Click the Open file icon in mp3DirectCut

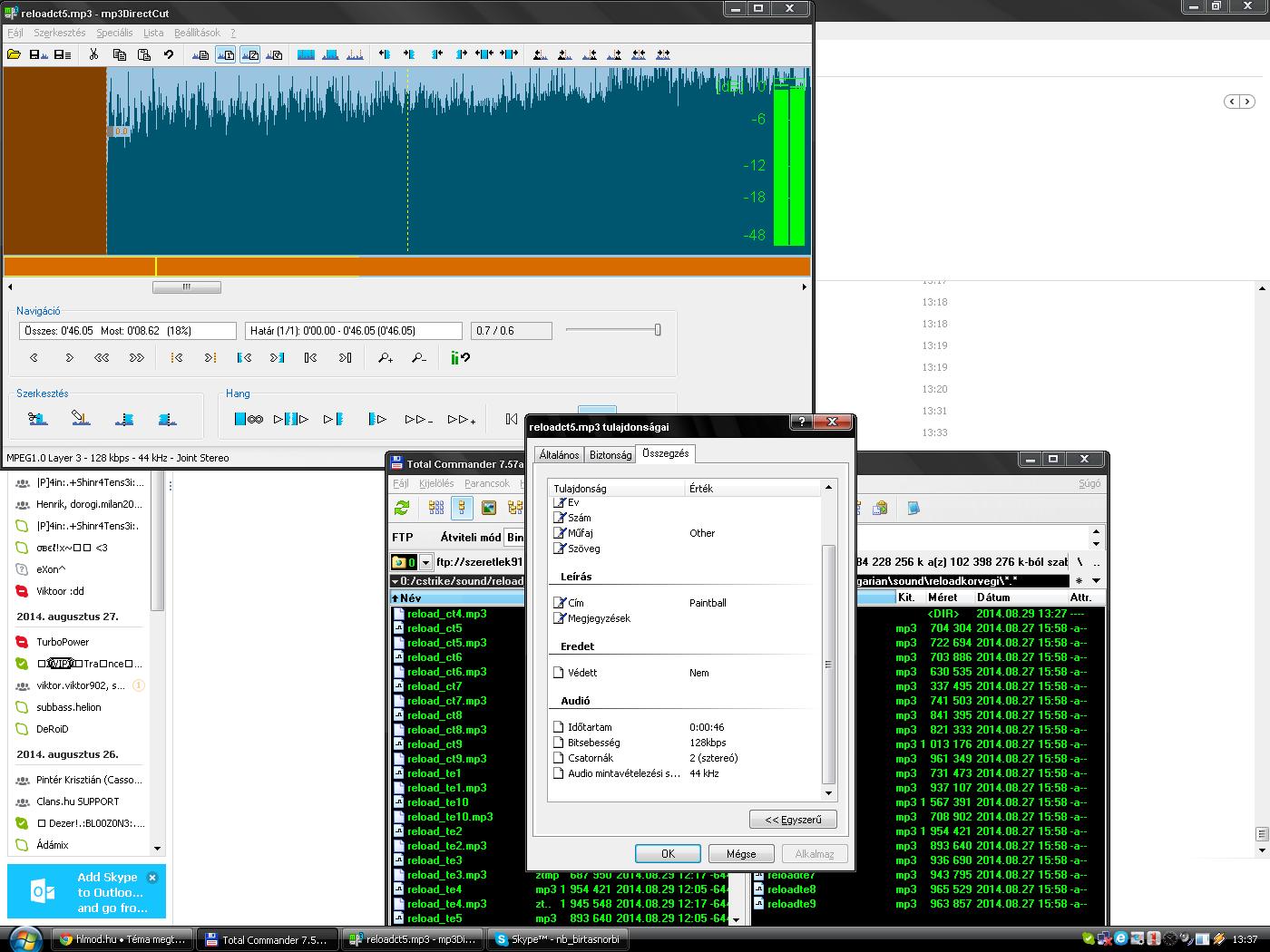(x=14, y=54)
